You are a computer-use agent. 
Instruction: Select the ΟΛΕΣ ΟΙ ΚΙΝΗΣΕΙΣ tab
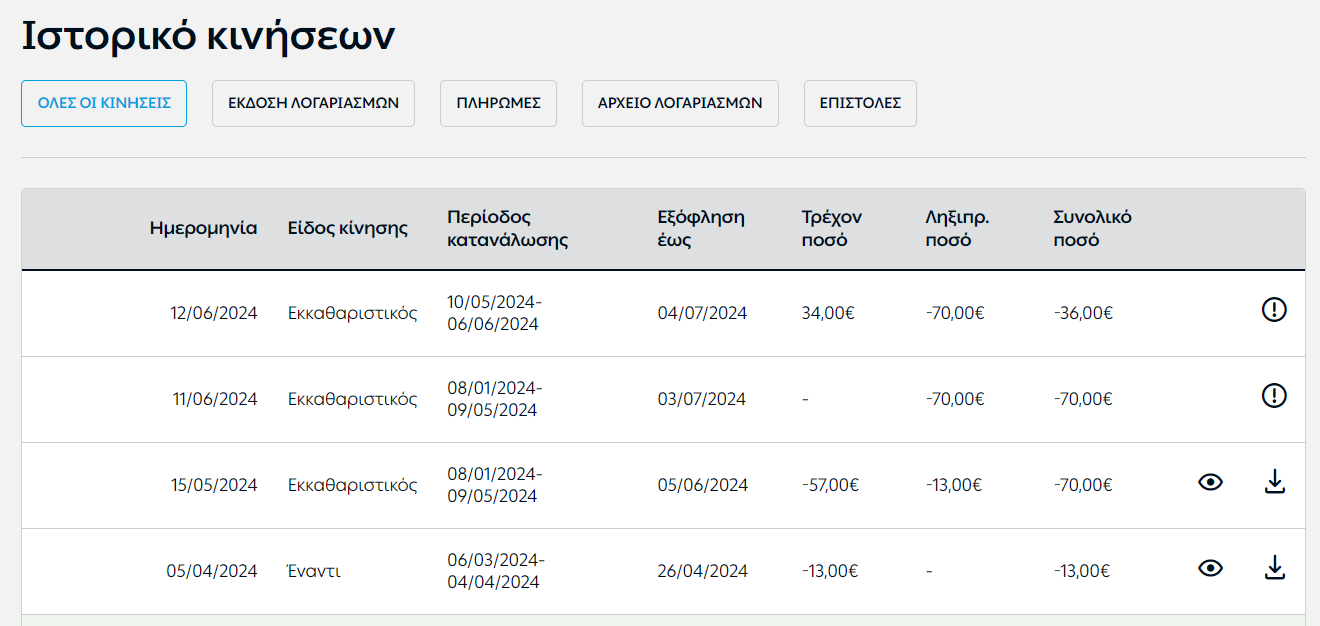(x=104, y=103)
